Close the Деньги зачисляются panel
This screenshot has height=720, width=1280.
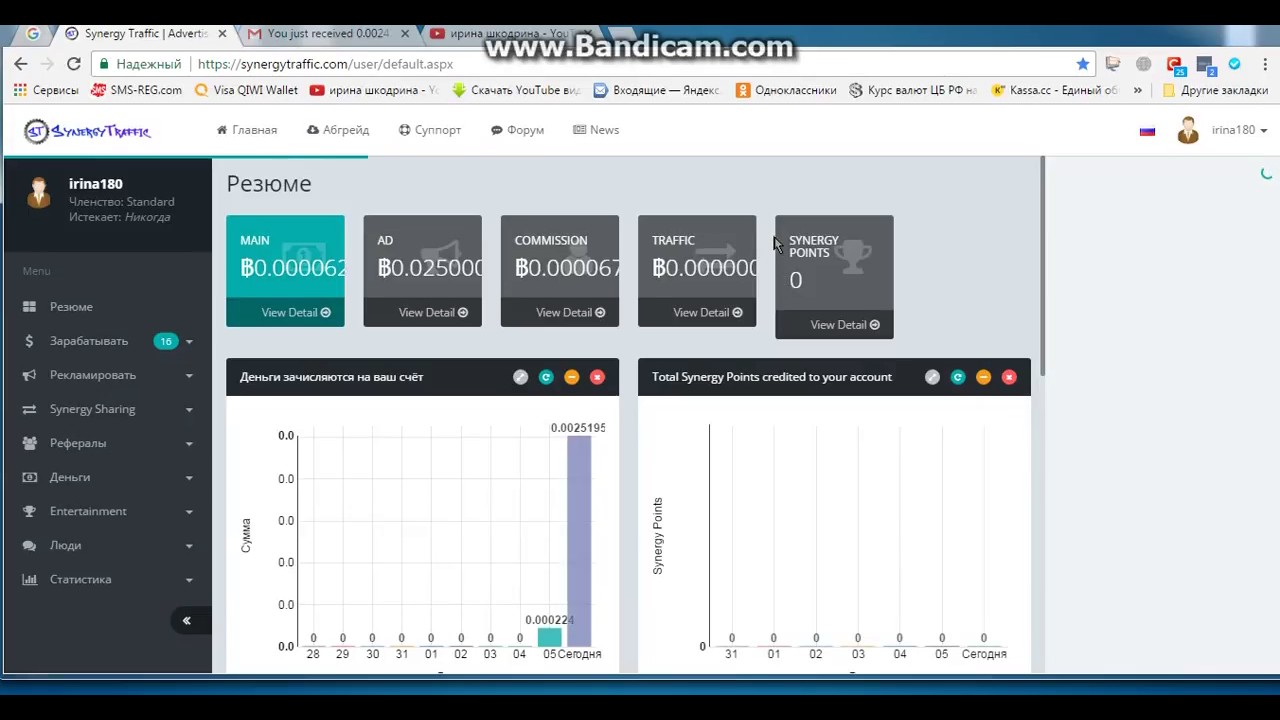tap(597, 377)
